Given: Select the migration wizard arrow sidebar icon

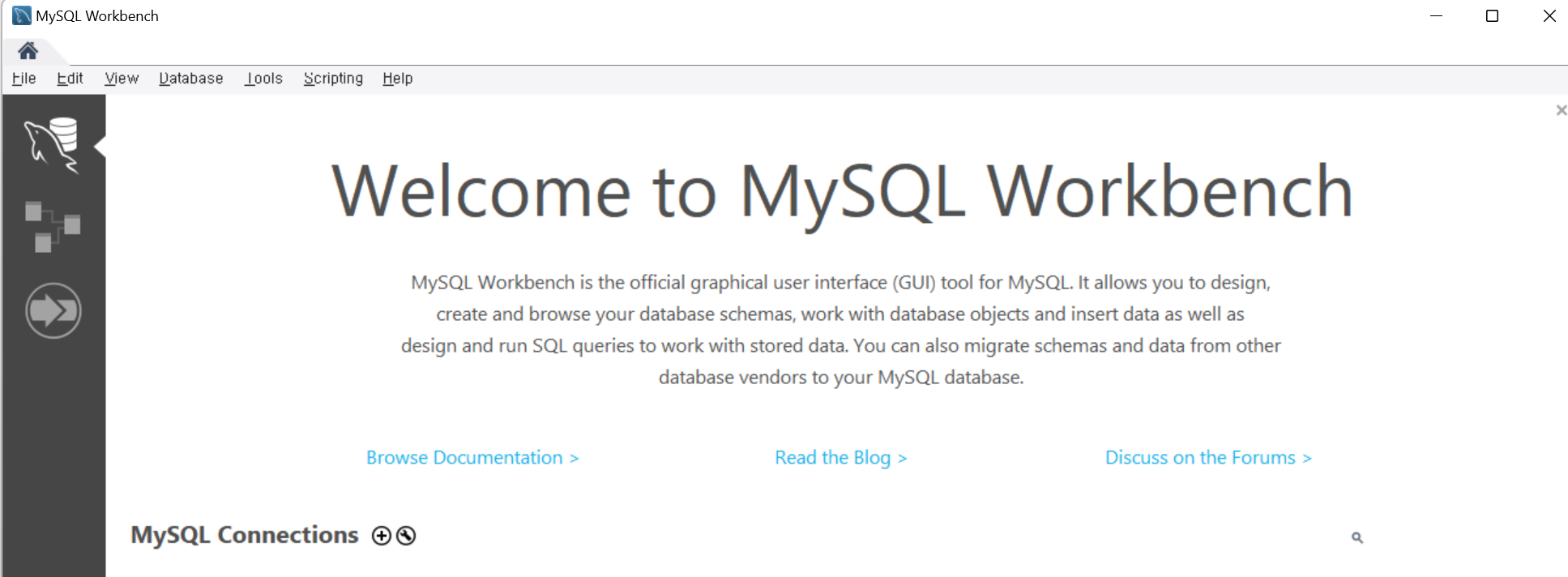Looking at the screenshot, I should (x=53, y=310).
